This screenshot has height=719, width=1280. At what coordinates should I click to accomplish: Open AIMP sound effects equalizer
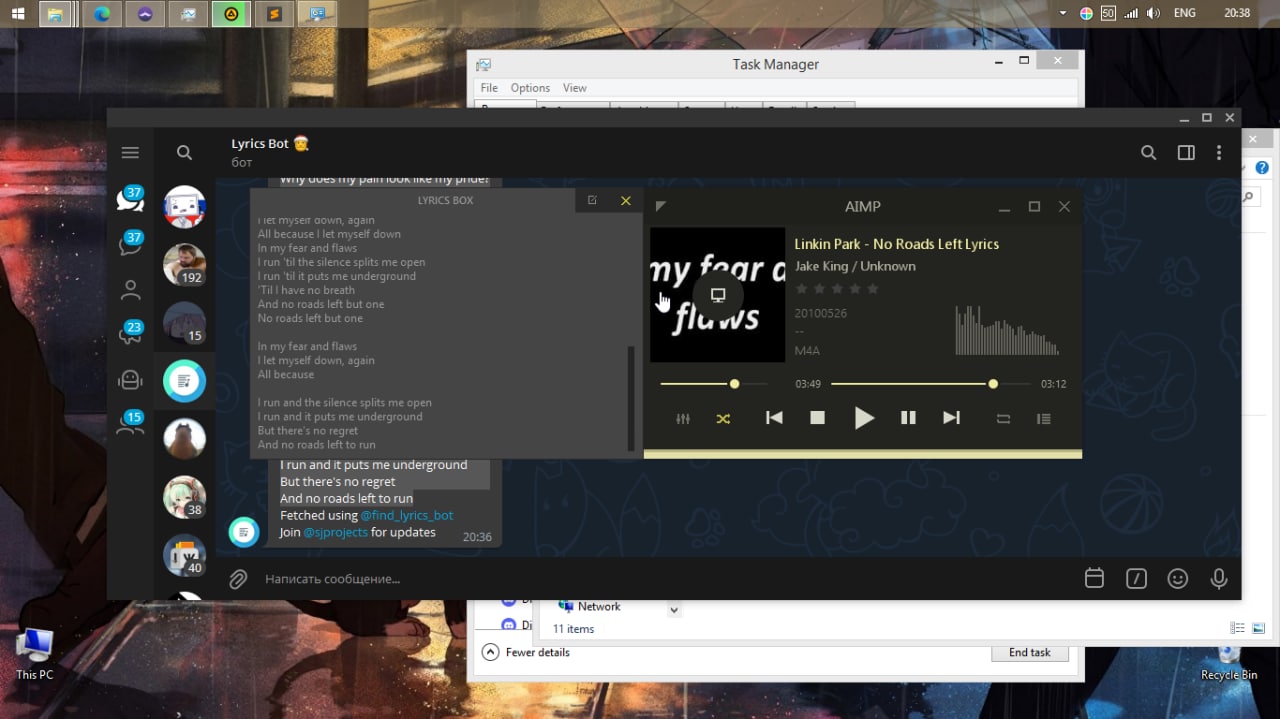pyautogui.click(x=683, y=419)
